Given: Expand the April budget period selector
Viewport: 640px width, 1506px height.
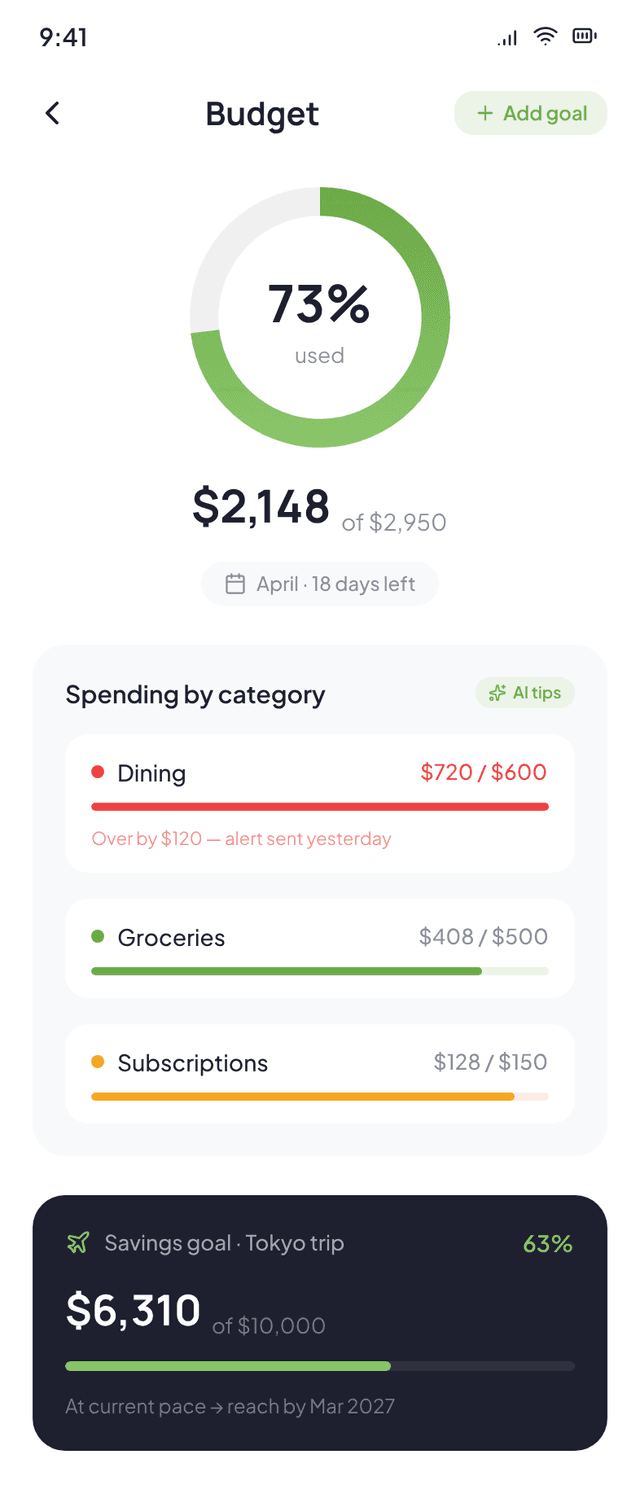Looking at the screenshot, I should coord(319,583).
